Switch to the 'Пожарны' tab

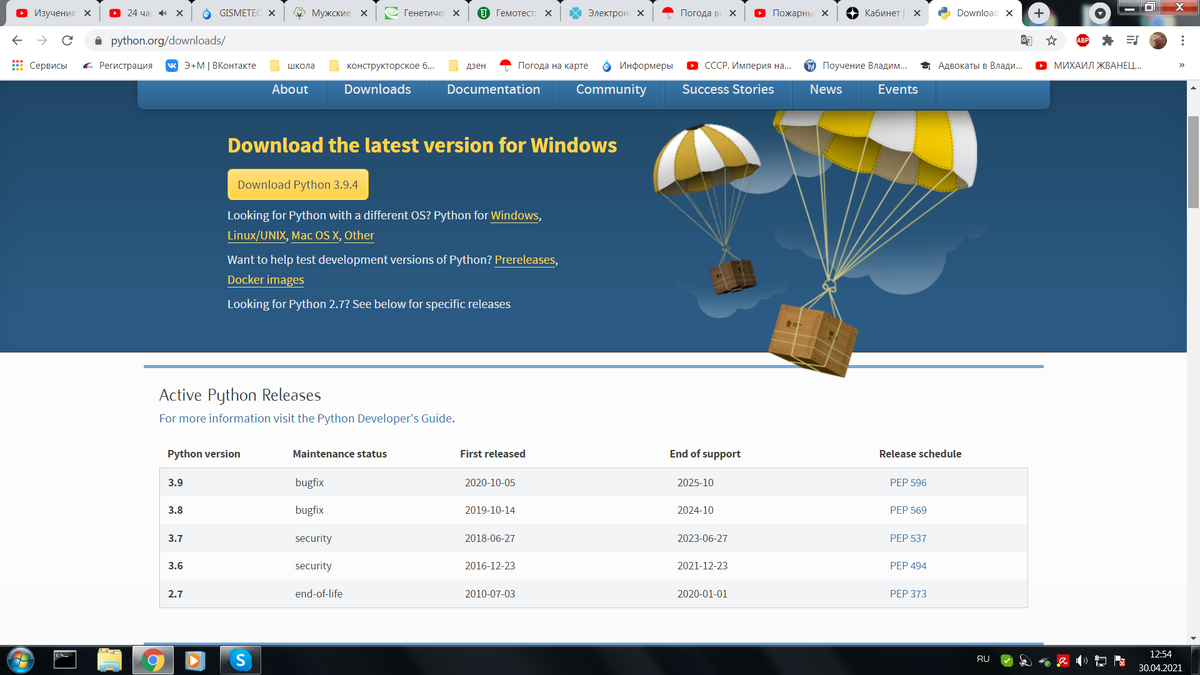click(790, 14)
